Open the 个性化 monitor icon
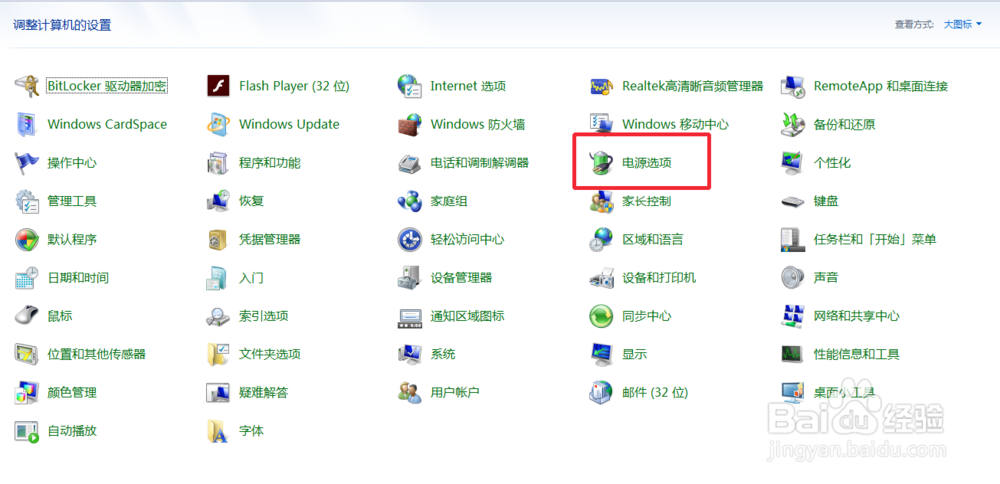The height and width of the screenshot is (484, 1000). click(793, 163)
